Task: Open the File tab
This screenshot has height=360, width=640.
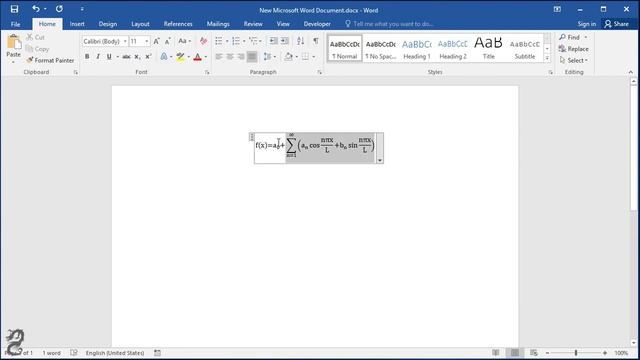Action: pyautogui.click(x=16, y=24)
